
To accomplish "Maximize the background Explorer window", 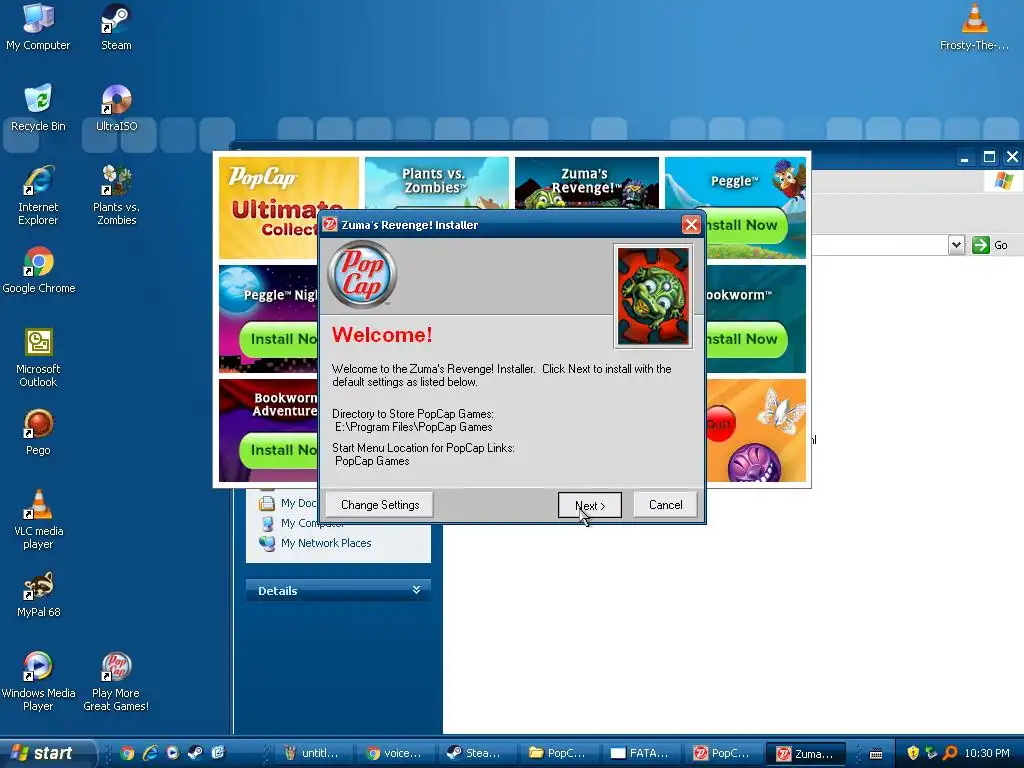I will [x=989, y=157].
